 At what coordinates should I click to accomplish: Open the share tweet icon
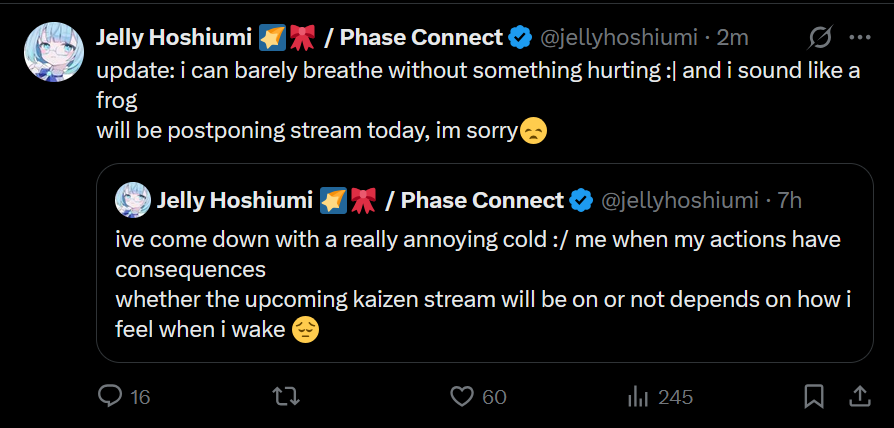click(859, 397)
